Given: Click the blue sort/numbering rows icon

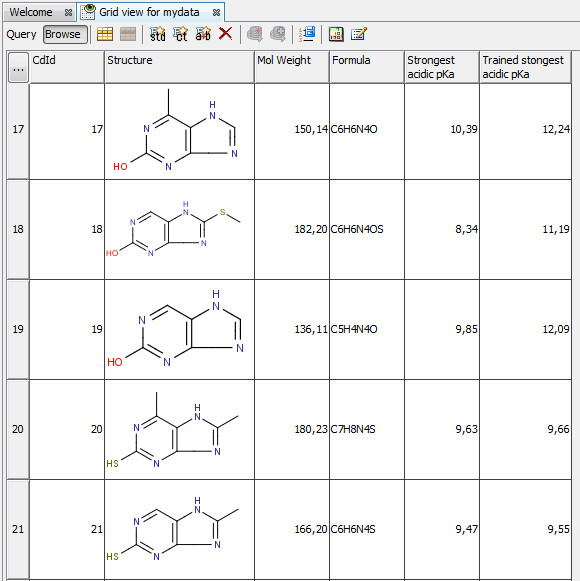Looking at the screenshot, I should [x=307, y=34].
